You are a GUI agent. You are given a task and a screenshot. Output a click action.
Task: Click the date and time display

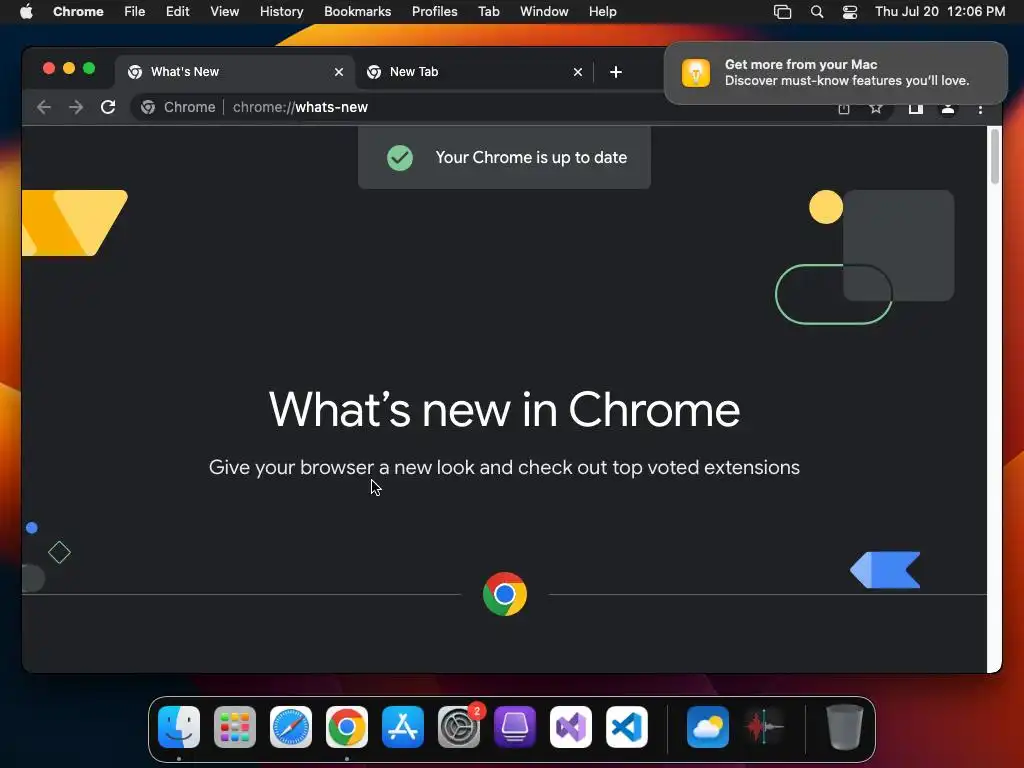(940, 12)
